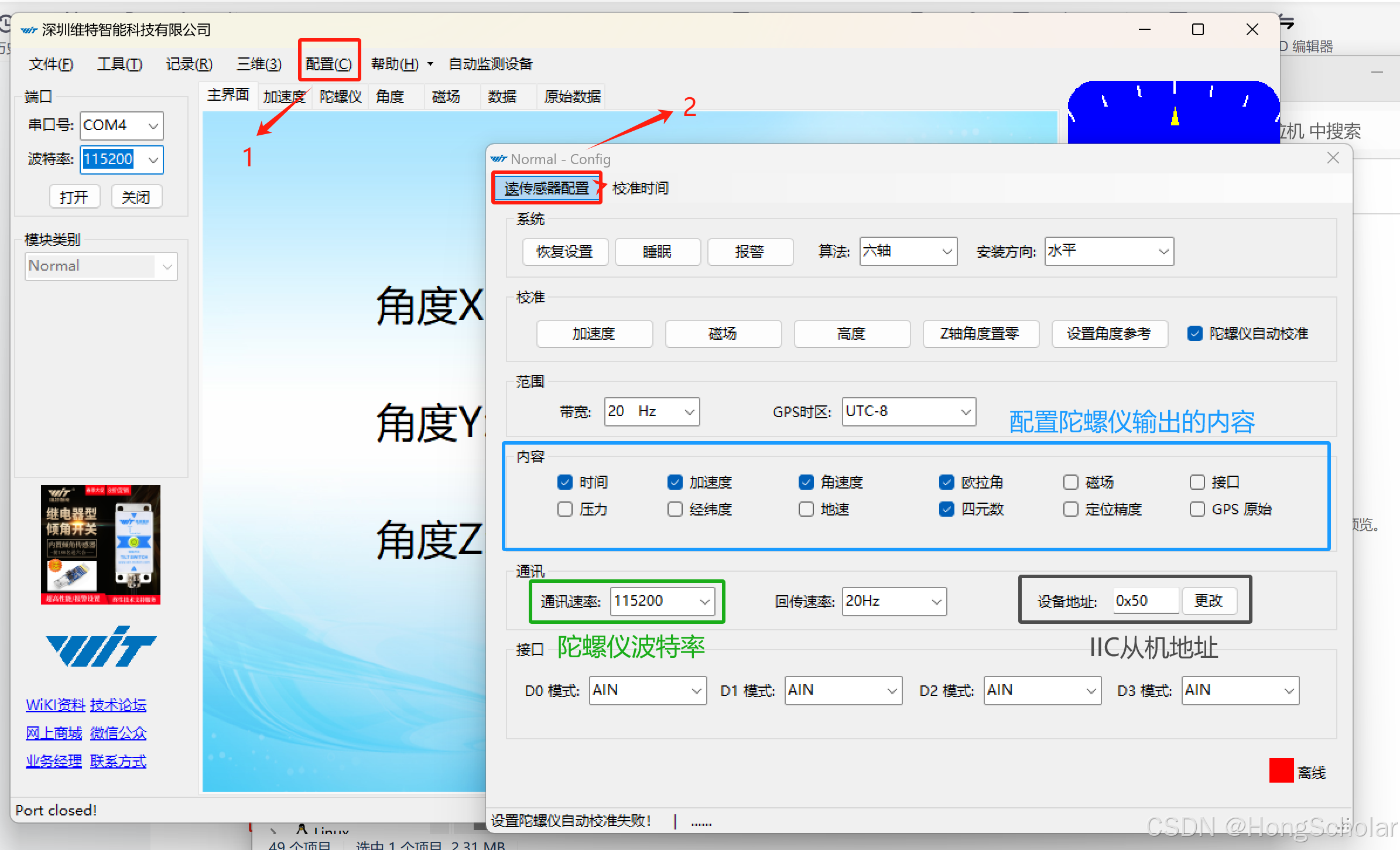Click the 恢复设置 button
This screenshot has width=1400, height=850.
(565, 251)
